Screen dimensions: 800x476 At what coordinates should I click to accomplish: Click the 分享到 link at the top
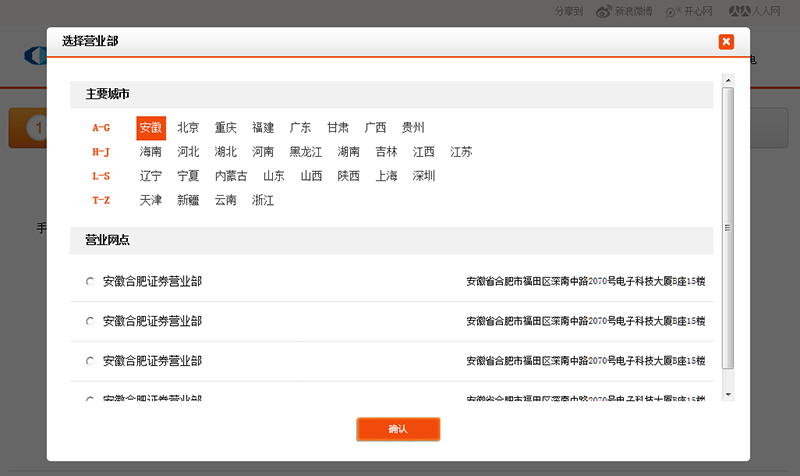(568, 12)
